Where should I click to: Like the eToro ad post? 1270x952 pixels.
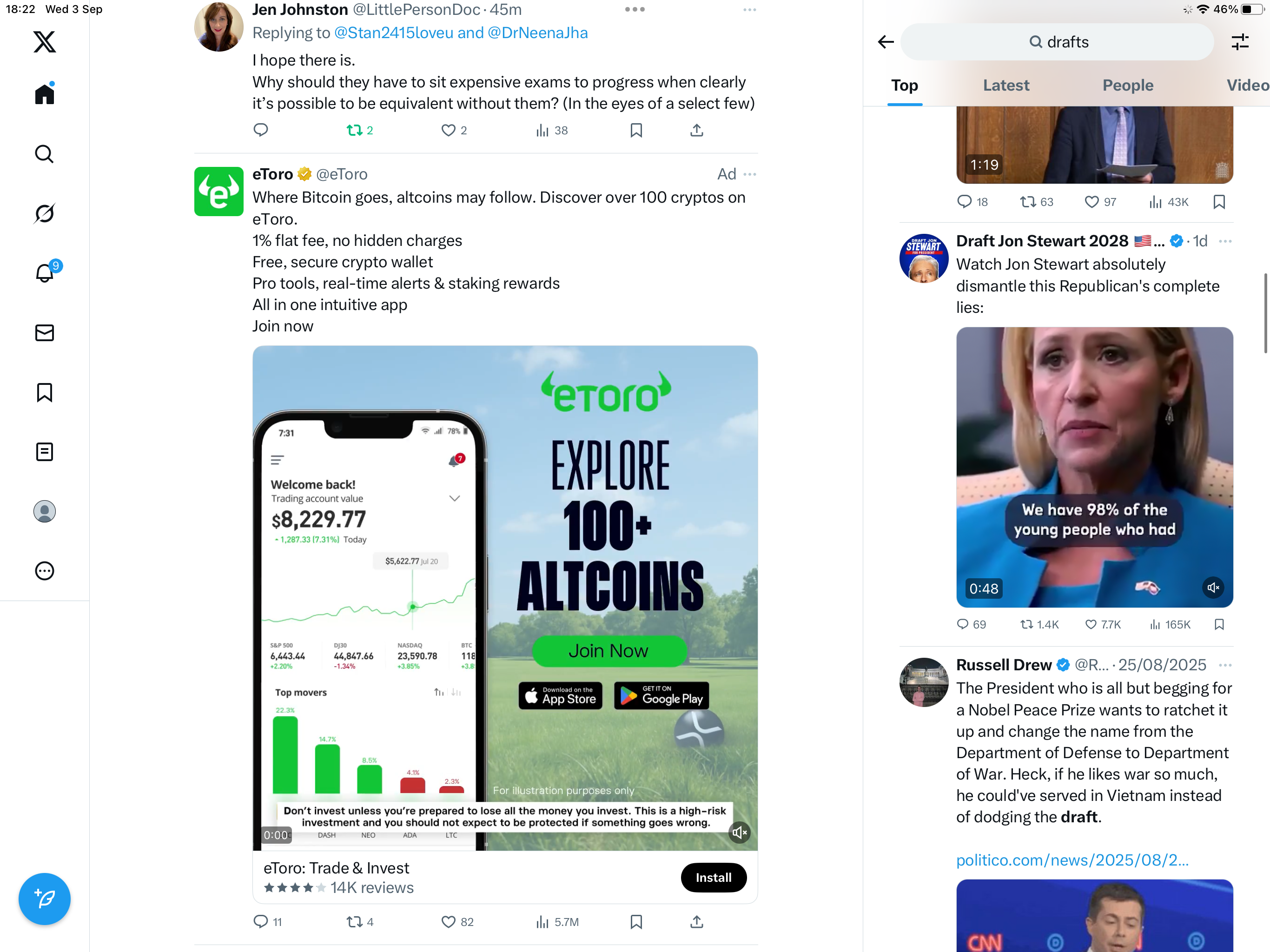tap(457, 922)
